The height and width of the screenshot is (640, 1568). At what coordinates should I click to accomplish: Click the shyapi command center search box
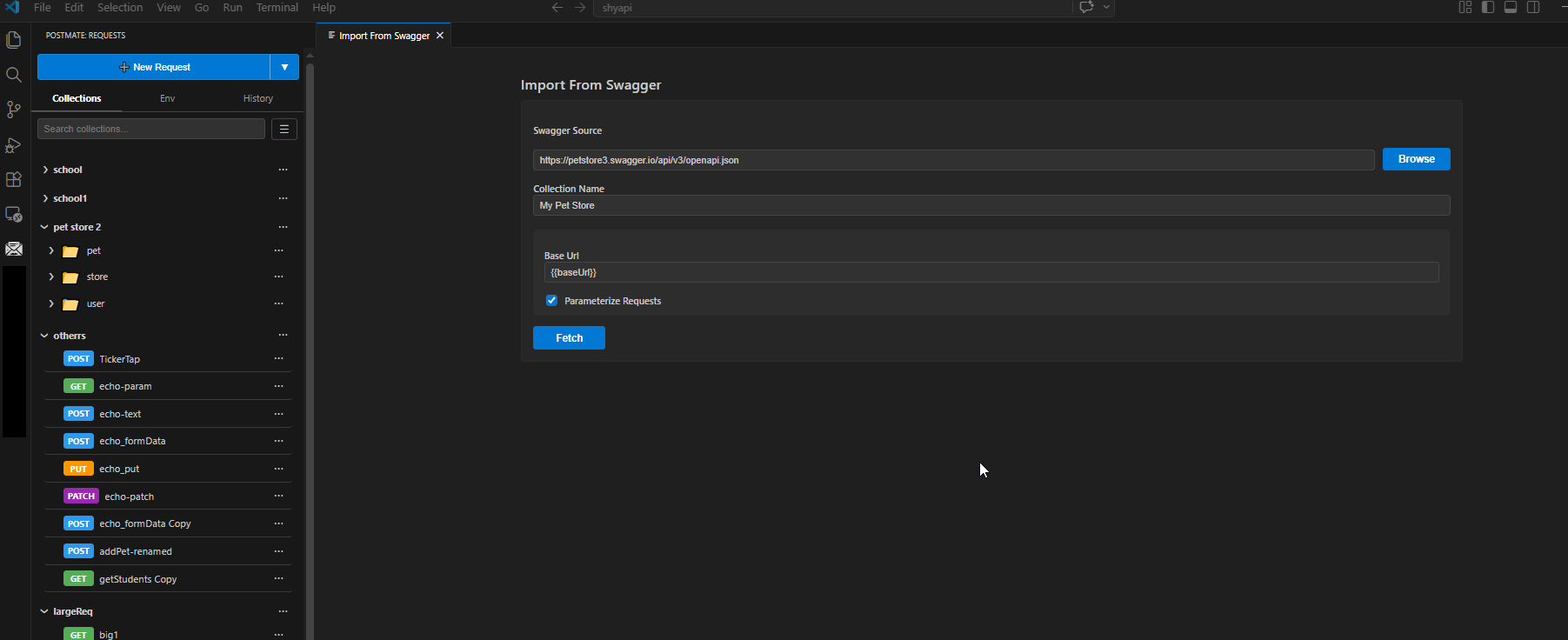(833, 8)
